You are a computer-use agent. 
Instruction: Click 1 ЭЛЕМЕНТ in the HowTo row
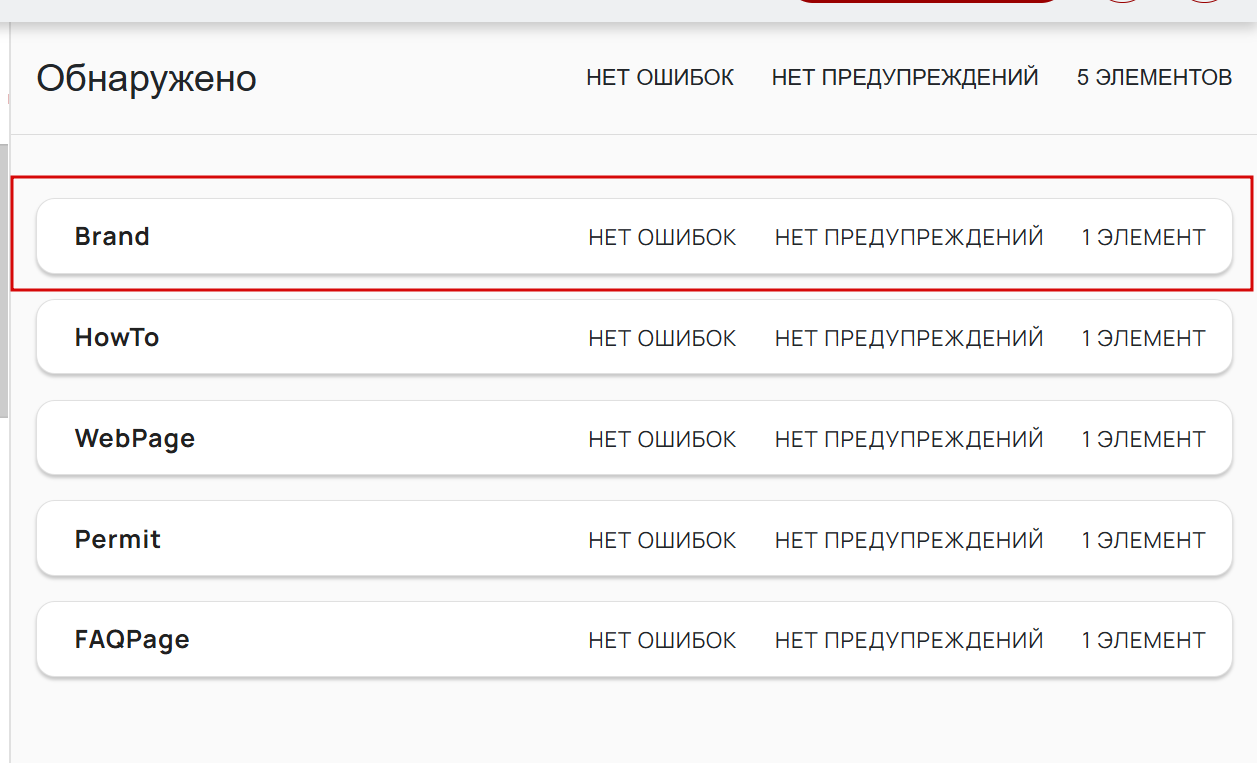[1143, 339]
